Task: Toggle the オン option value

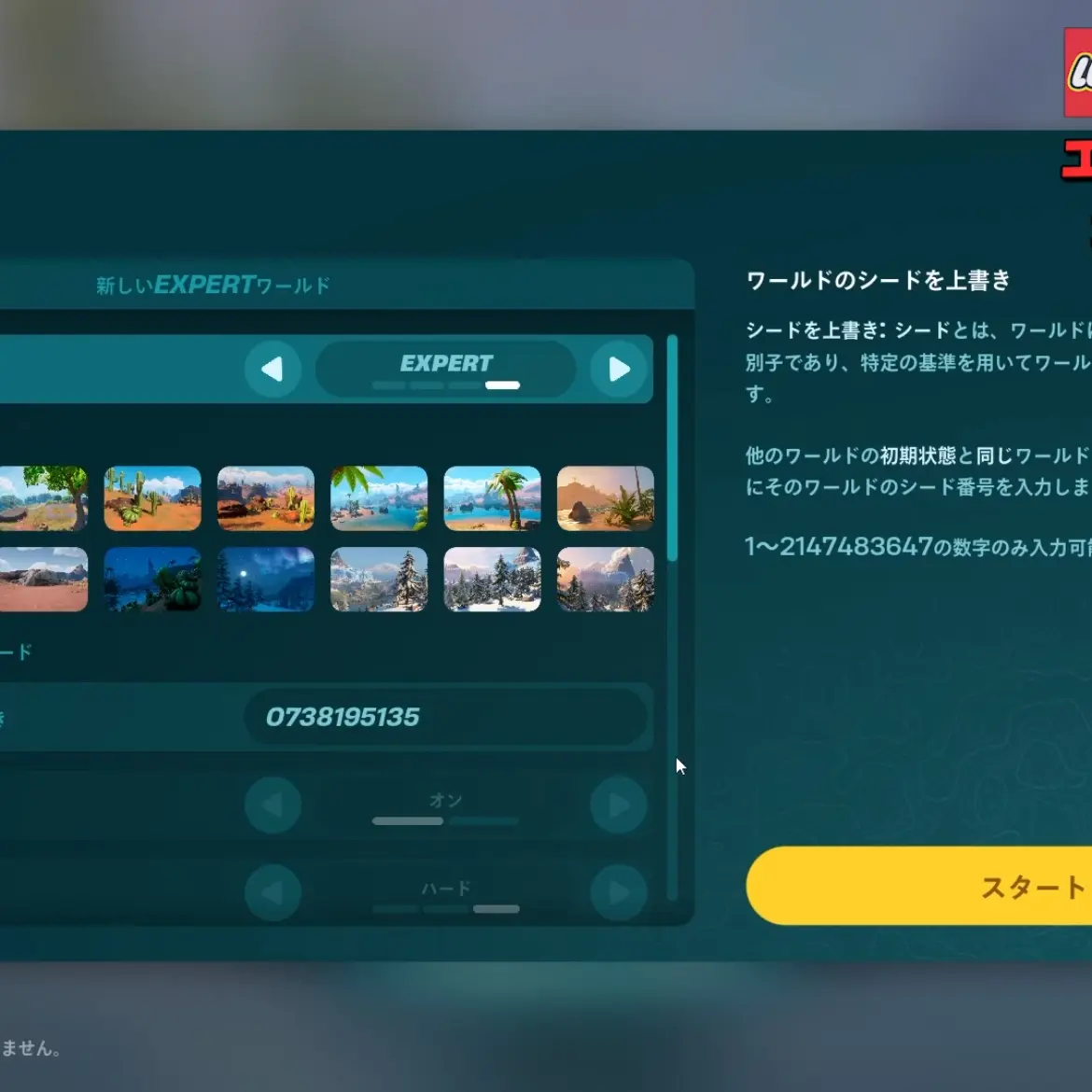Action: point(446,805)
